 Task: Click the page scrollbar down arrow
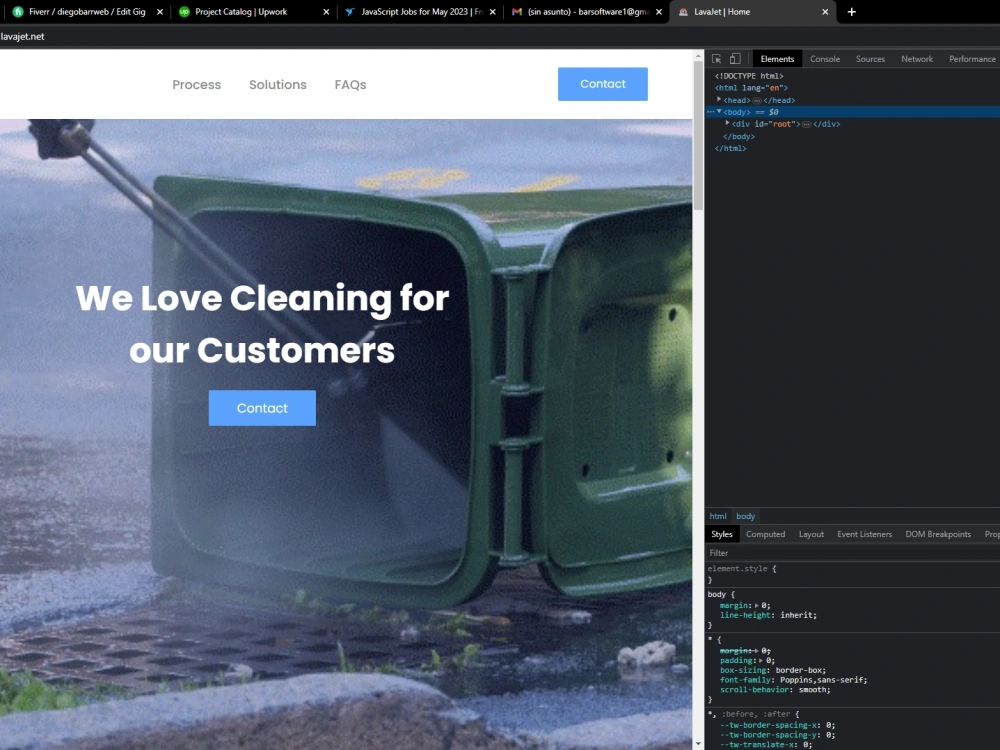[698, 744]
